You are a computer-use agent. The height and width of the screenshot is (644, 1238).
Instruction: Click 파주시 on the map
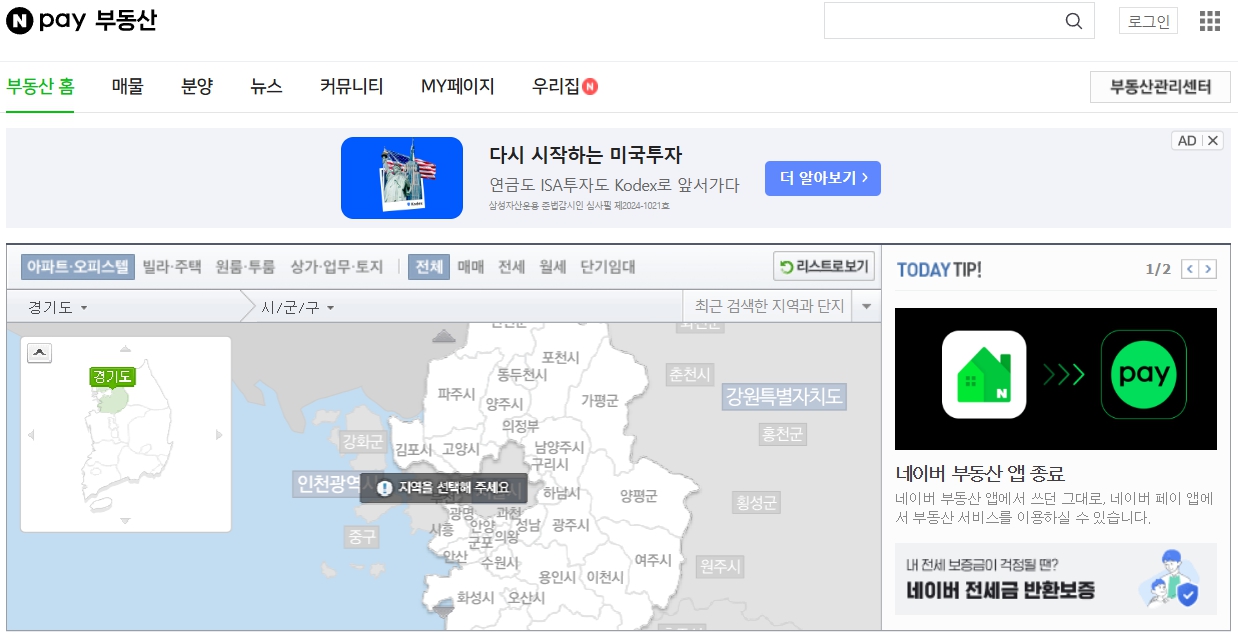click(456, 394)
